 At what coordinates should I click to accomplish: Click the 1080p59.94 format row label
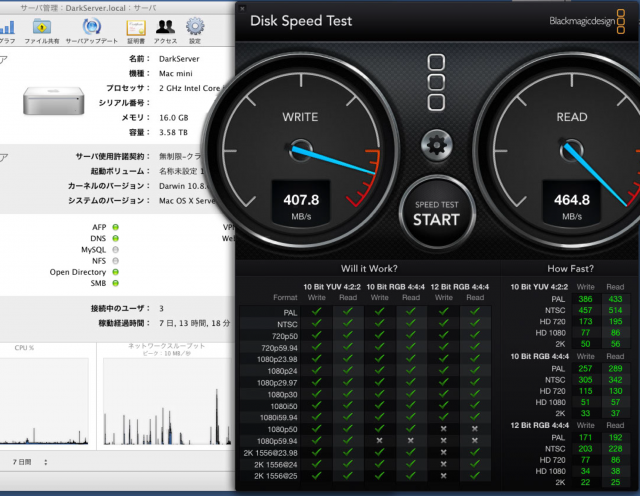[277, 441]
